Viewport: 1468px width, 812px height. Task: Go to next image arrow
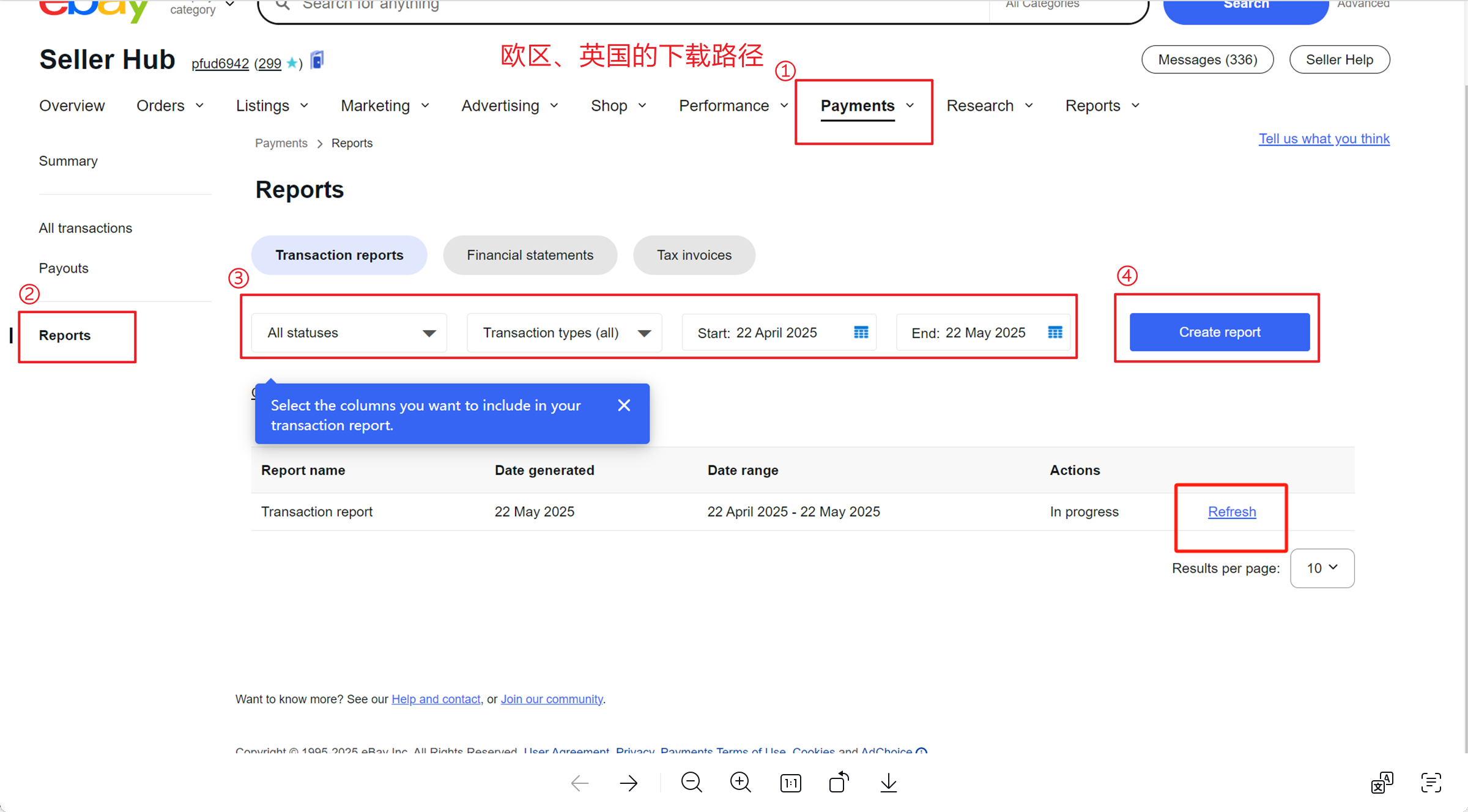click(628, 783)
